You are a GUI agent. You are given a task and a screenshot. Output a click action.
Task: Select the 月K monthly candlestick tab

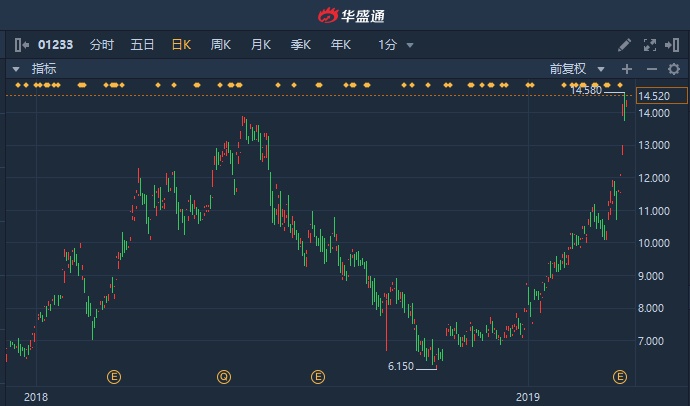click(x=261, y=45)
